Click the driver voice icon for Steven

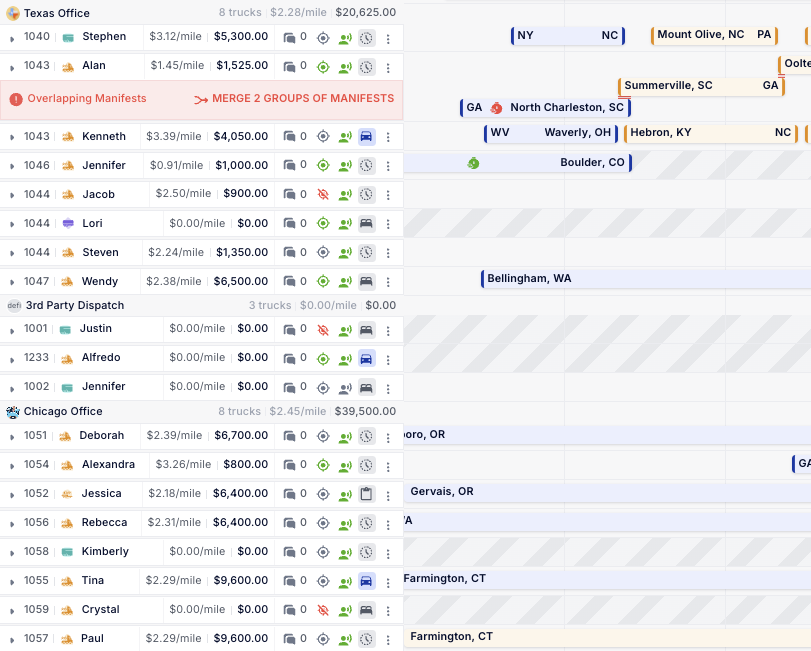pyautogui.click(x=345, y=253)
